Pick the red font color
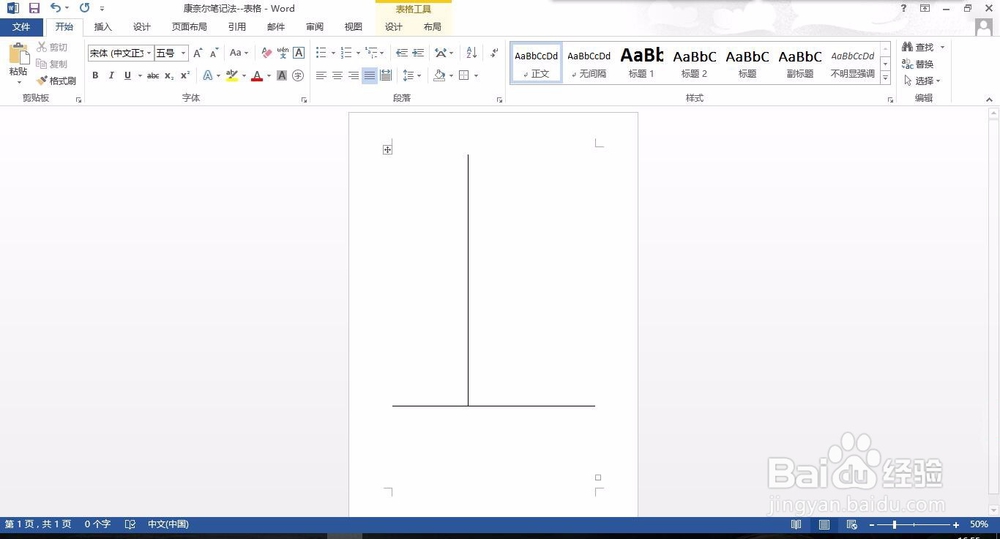Image resolution: width=1000 pixels, height=539 pixels. coord(257,75)
